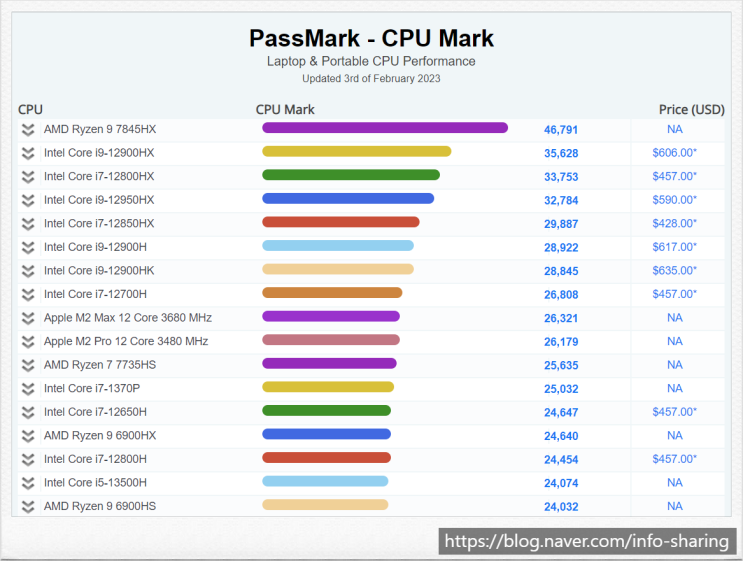
Task: Expand the Intel Core i7-12650H row chevron
Action: [x=28, y=412]
